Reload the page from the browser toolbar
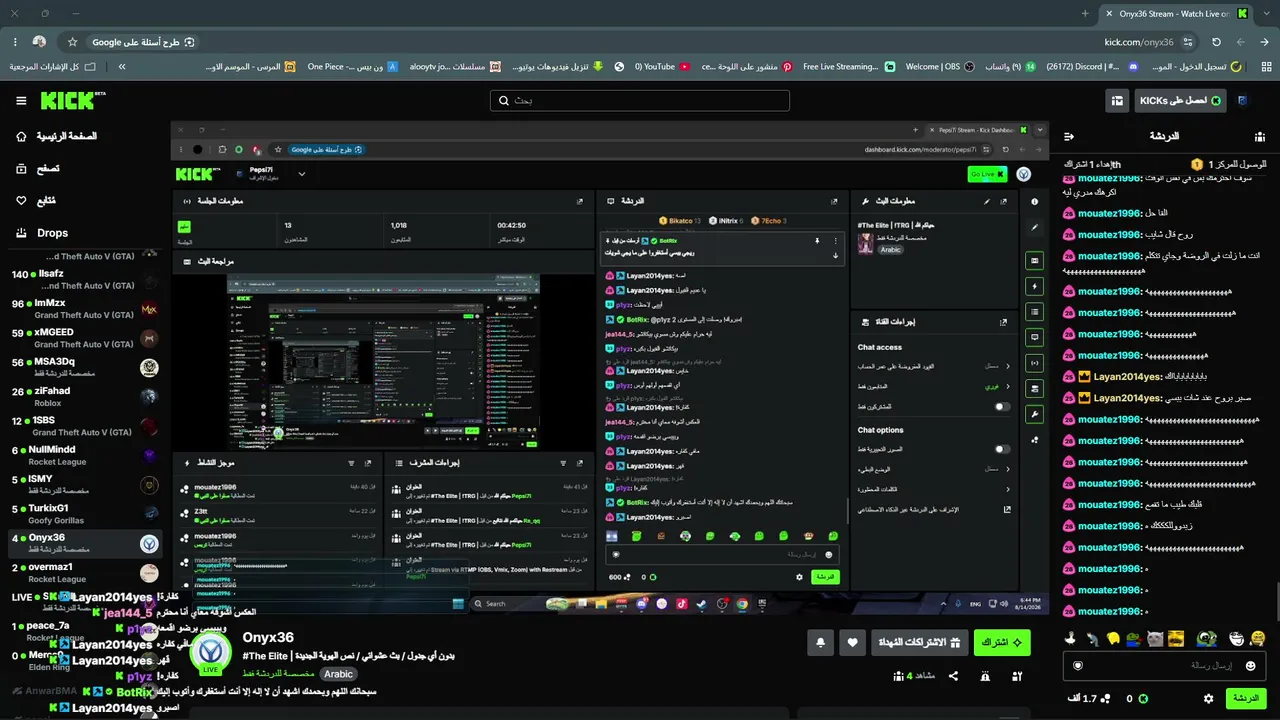This screenshot has width=1280, height=720. point(1216,42)
